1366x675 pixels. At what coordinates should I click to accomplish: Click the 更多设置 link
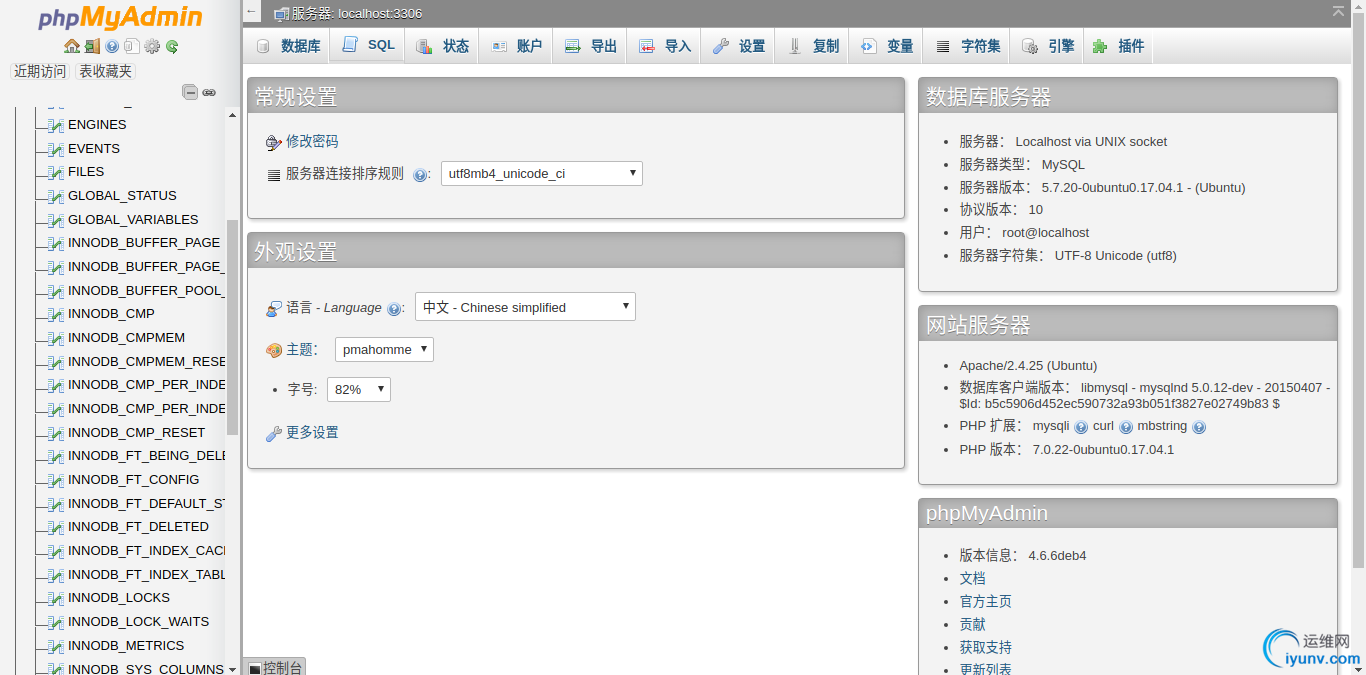click(312, 433)
